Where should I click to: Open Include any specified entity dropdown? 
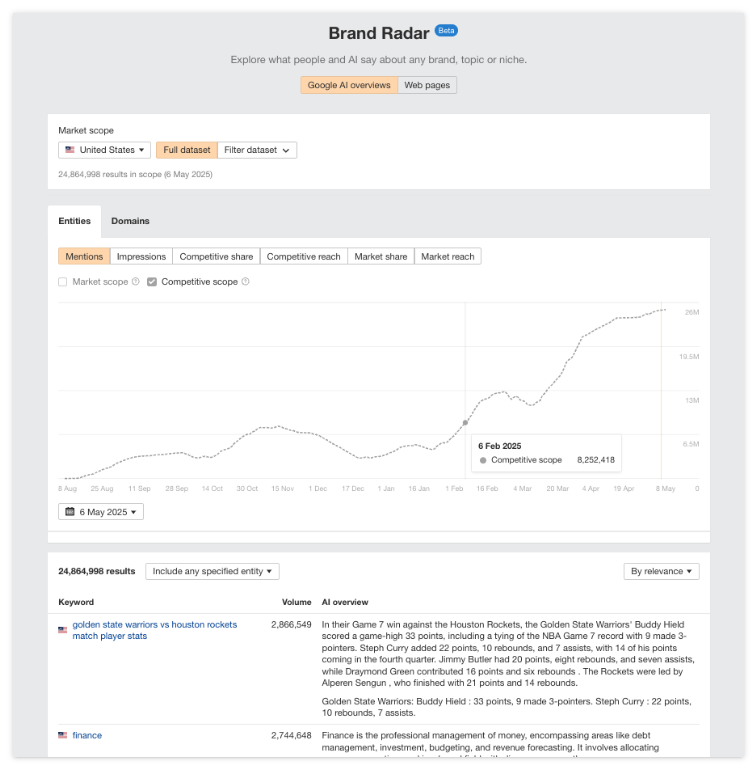(x=212, y=571)
